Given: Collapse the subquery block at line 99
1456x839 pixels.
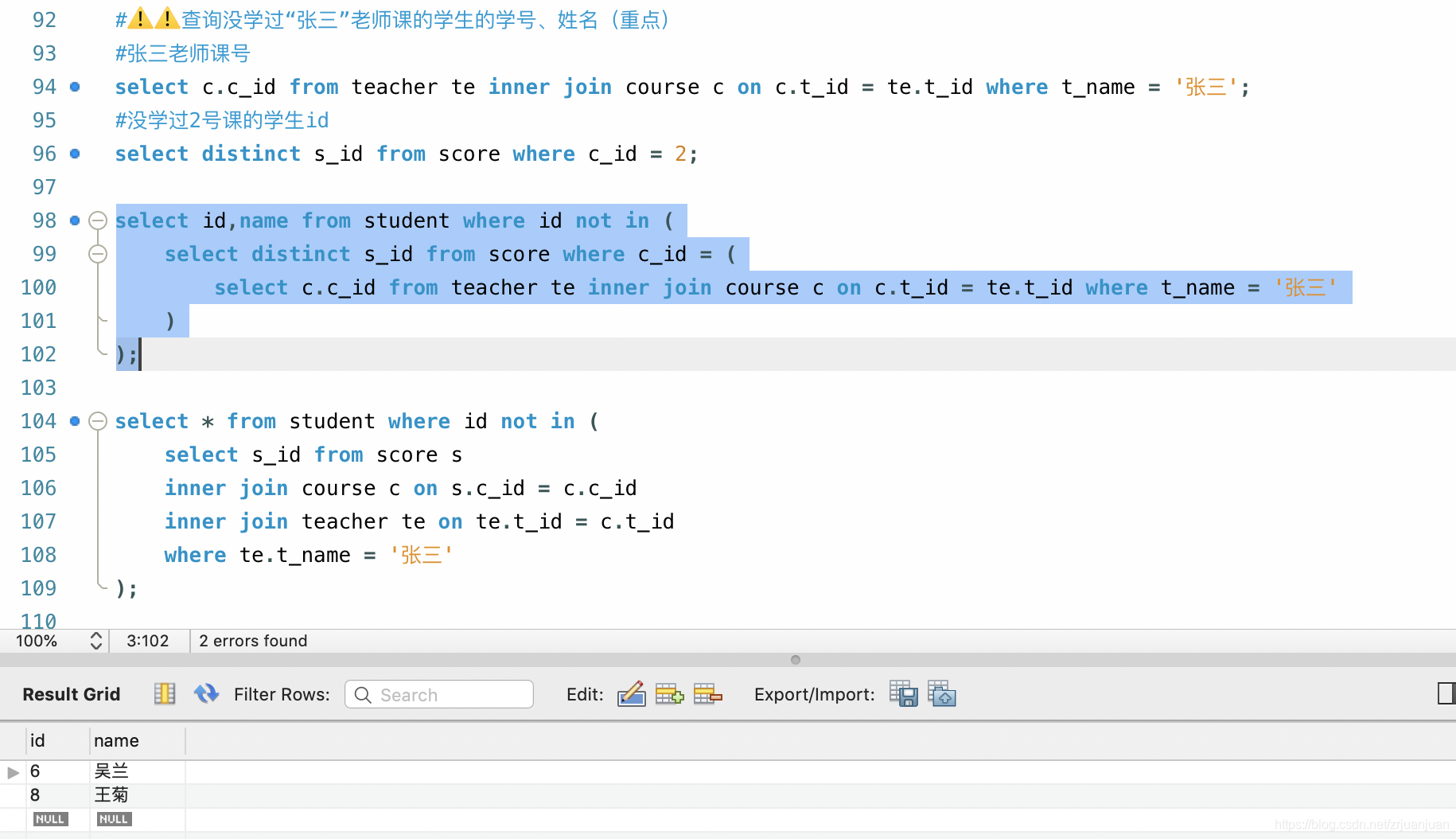Looking at the screenshot, I should pos(98,254).
